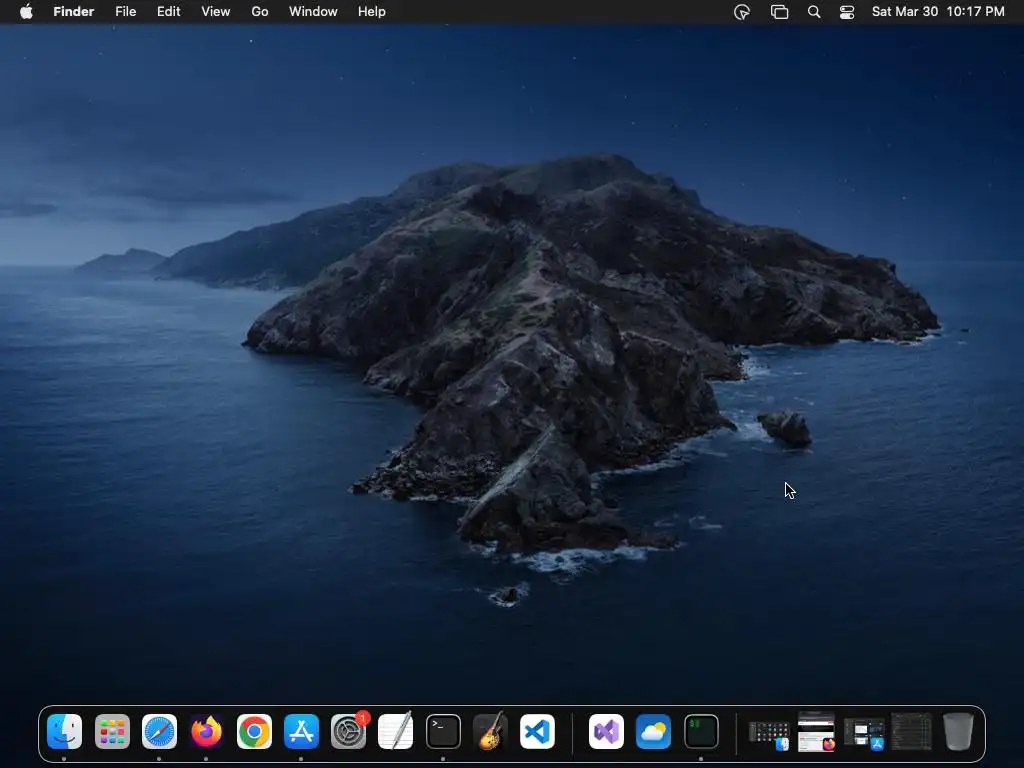Open Control Center in menu bar
This screenshot has width=1024, height=768.
click(x=847, y=12)
